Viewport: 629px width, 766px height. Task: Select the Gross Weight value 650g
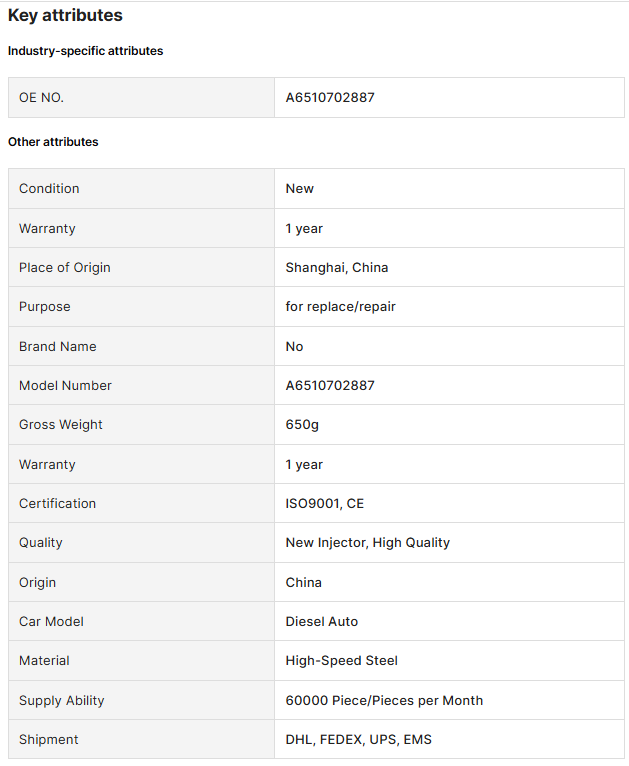coord(302,425)
